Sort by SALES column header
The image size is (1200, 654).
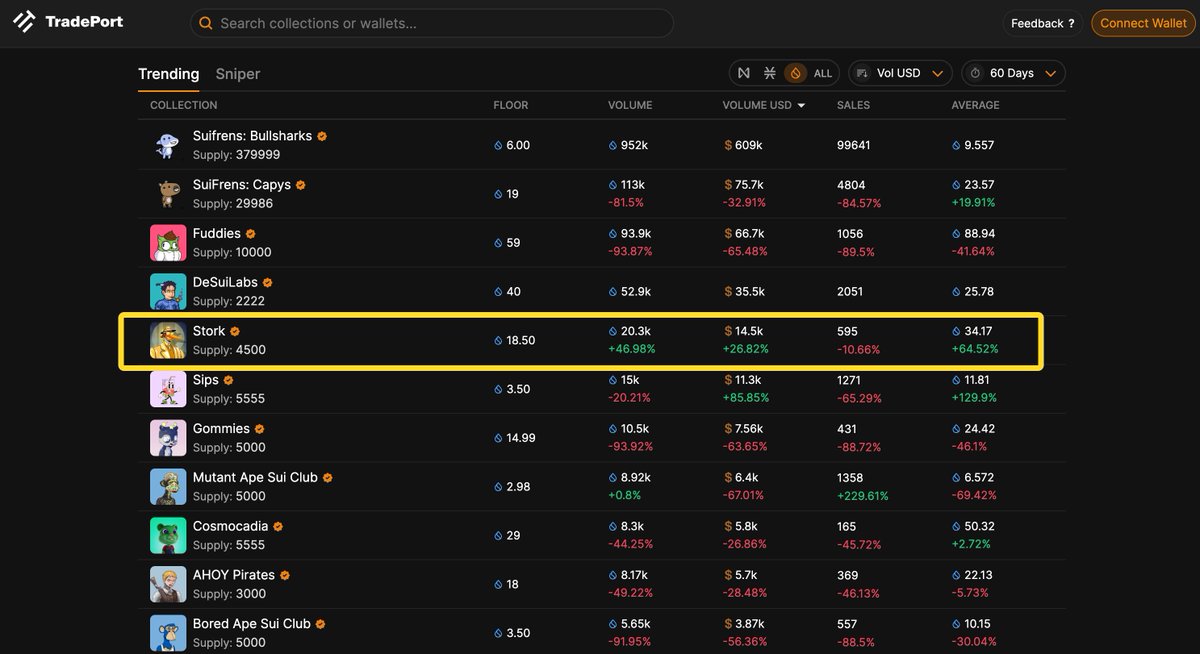[853, 105]
